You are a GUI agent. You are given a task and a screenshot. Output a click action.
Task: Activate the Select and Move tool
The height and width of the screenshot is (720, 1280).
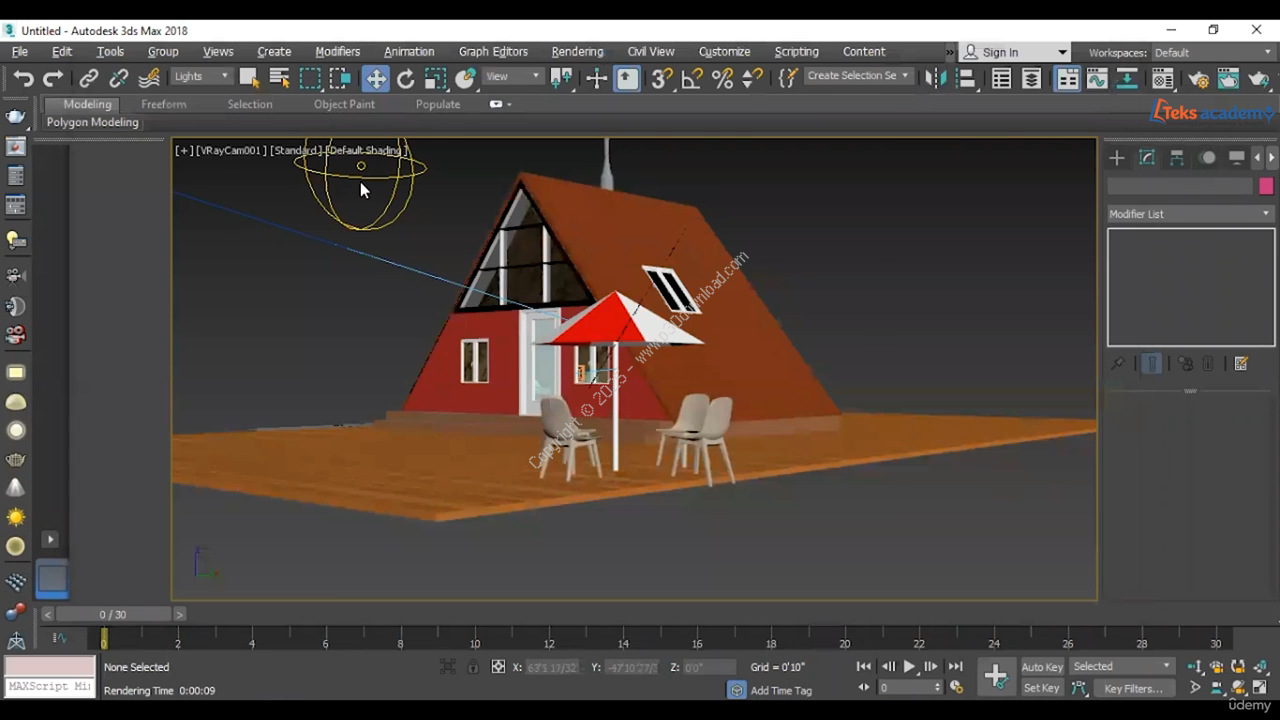pos(375,78)
